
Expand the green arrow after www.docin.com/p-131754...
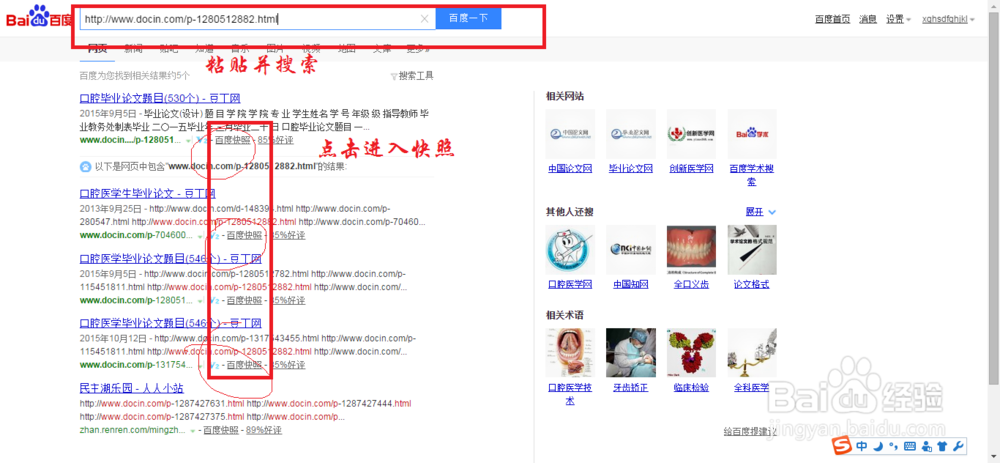click(x=200, y=365)
